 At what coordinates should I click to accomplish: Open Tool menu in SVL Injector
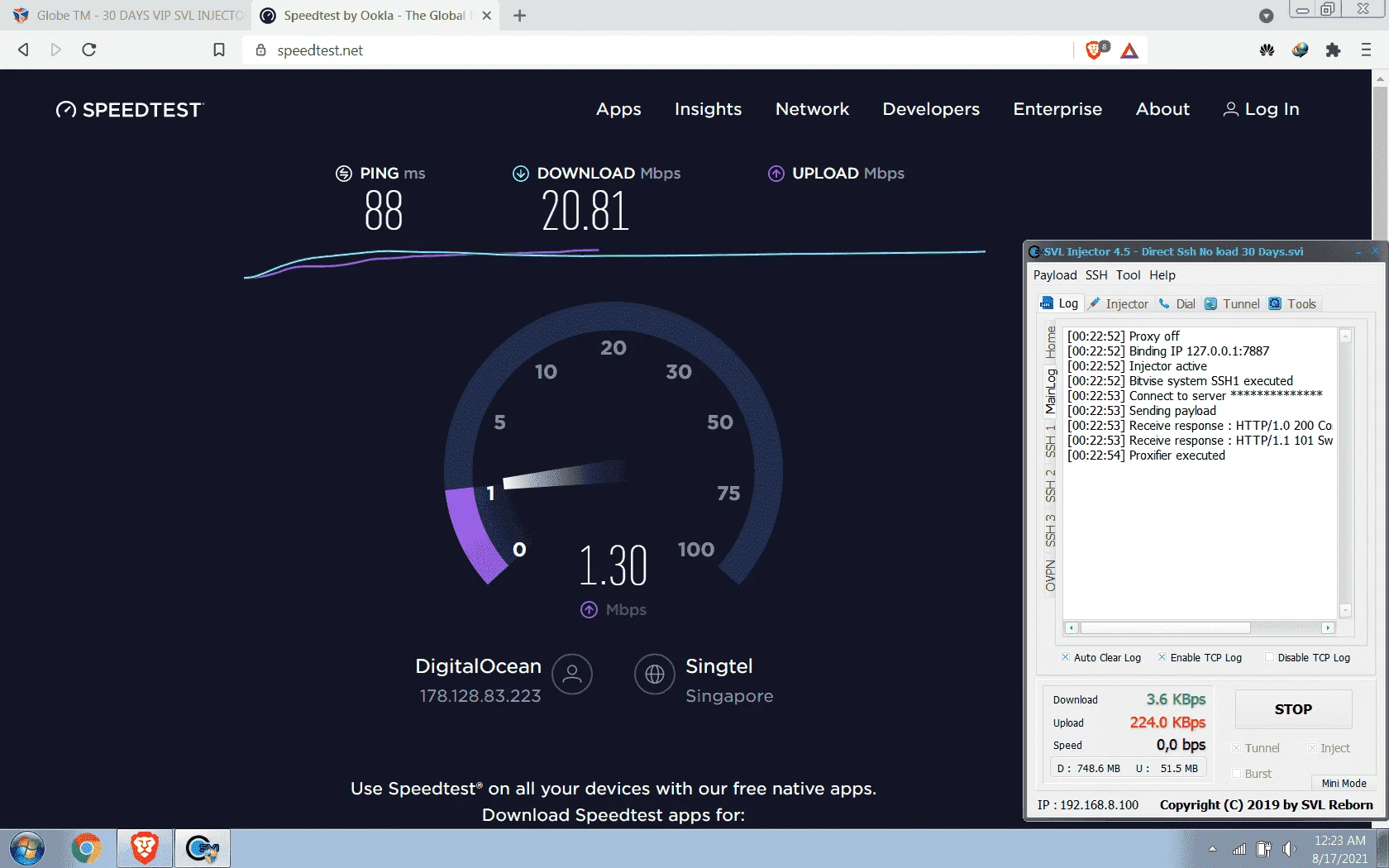(x=1128, y=275)
